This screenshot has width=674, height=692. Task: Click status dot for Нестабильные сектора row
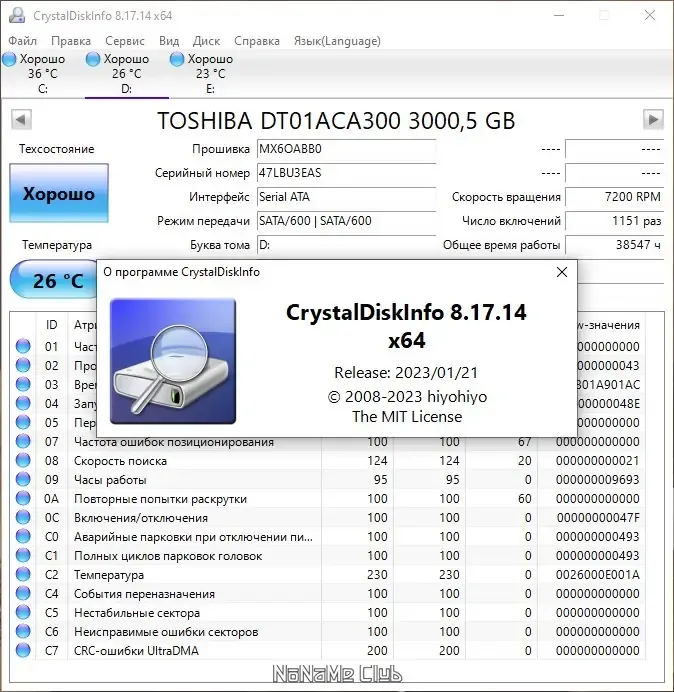(x=23, y=613)
